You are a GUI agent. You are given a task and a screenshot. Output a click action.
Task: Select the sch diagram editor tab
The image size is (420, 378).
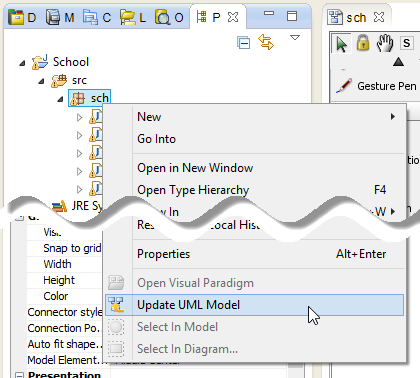pyautogui.click(x=347, y=17)
